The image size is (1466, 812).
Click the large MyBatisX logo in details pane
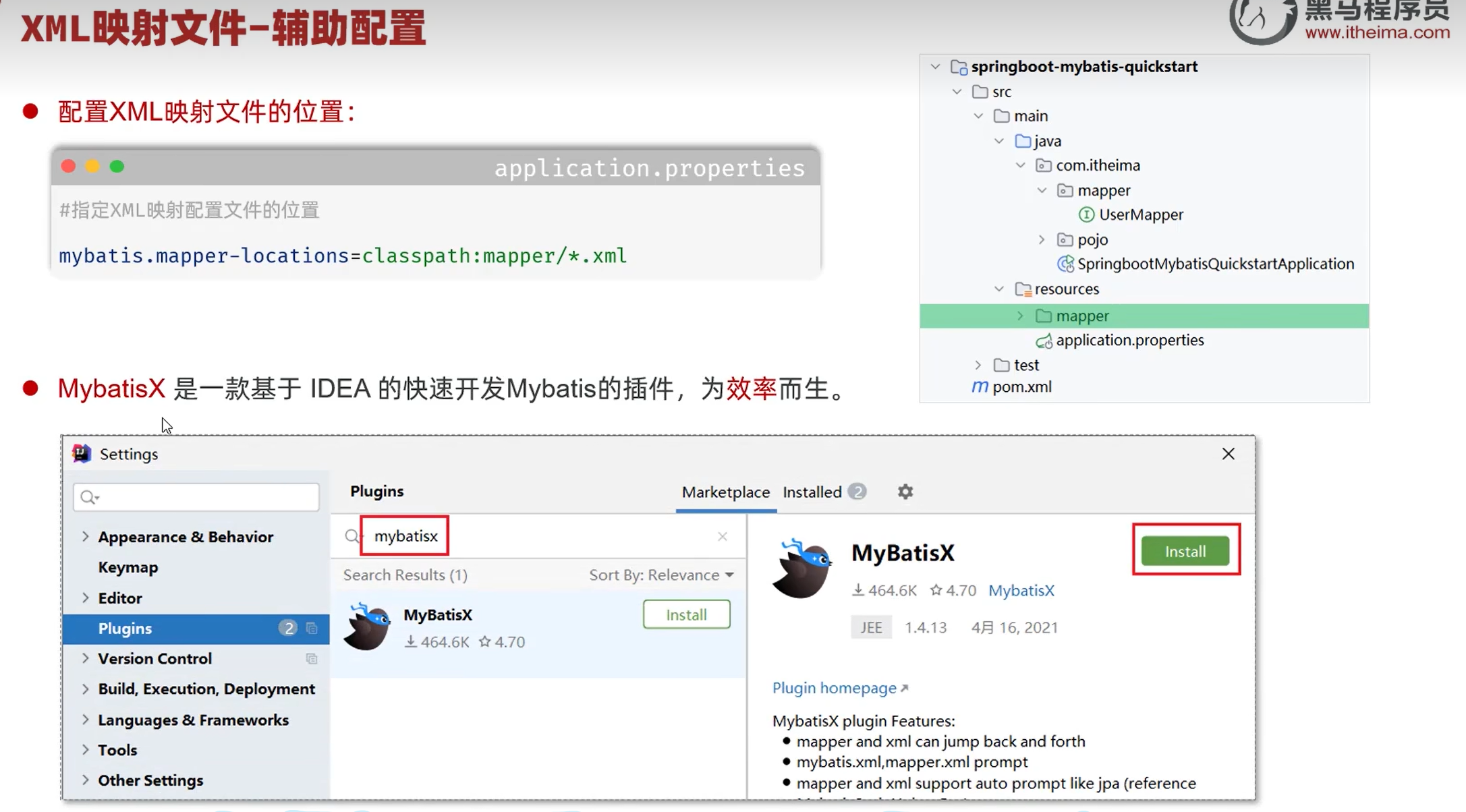pos(801,569)
